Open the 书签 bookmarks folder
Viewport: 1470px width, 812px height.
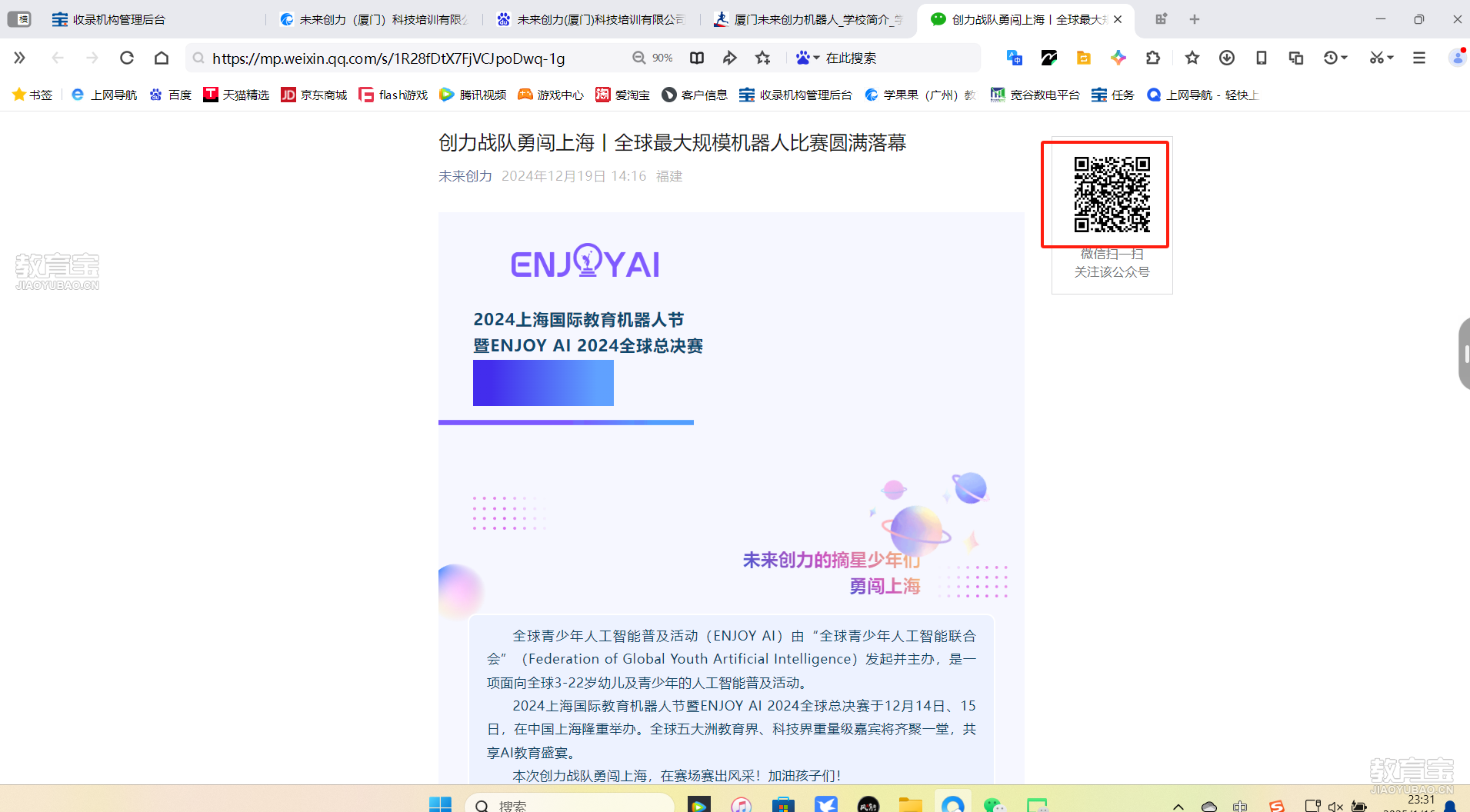32,95
